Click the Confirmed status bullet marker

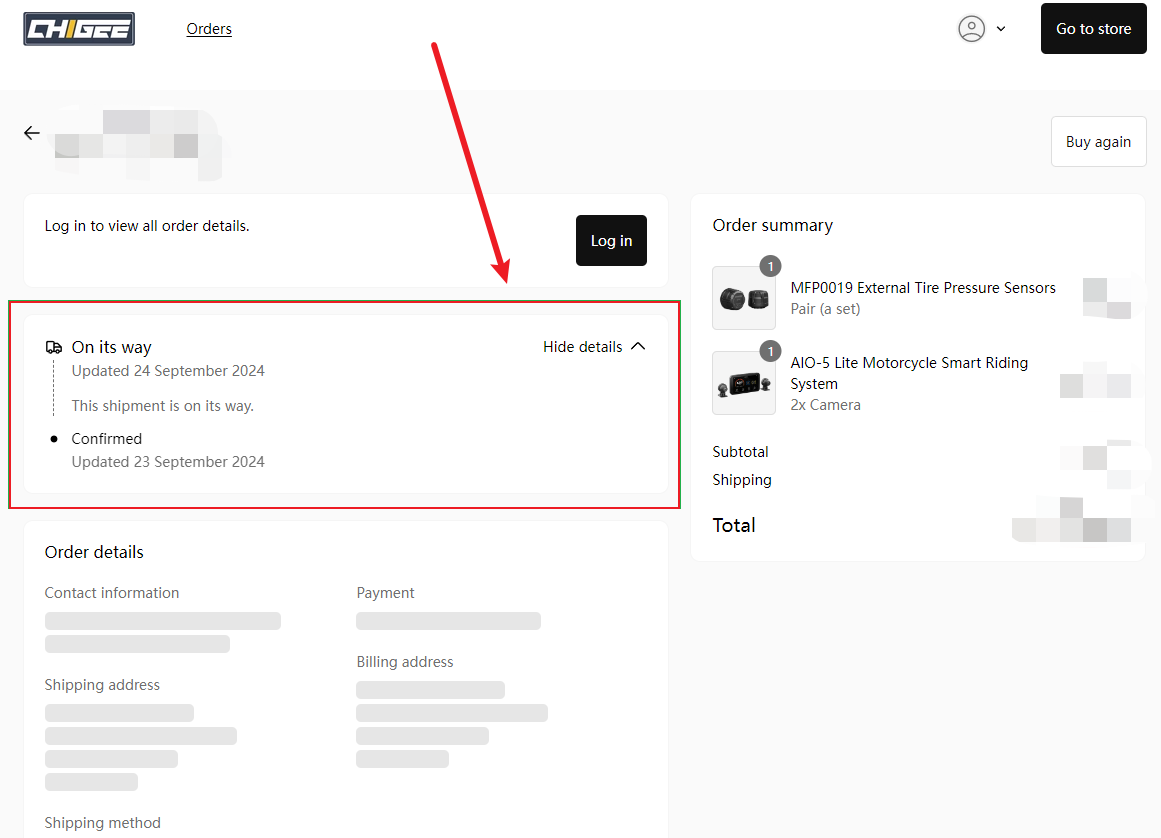click(54, 439)
